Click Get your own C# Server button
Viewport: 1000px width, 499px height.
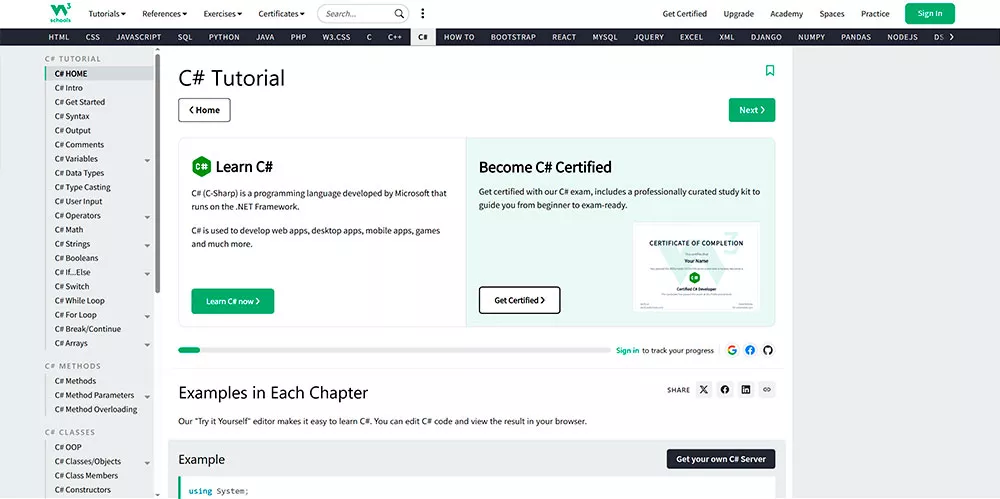point(721,459)
